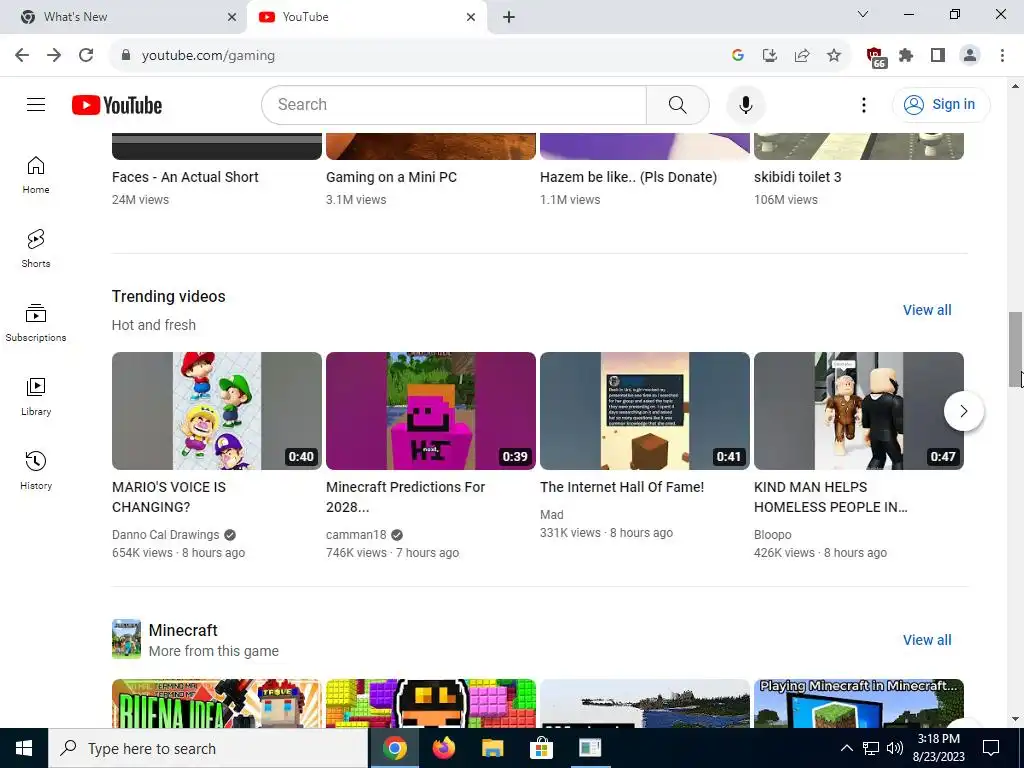Viewport: 1024px width, 768px height.
Task: Close the YouTube tab
Action: (471, 17)
